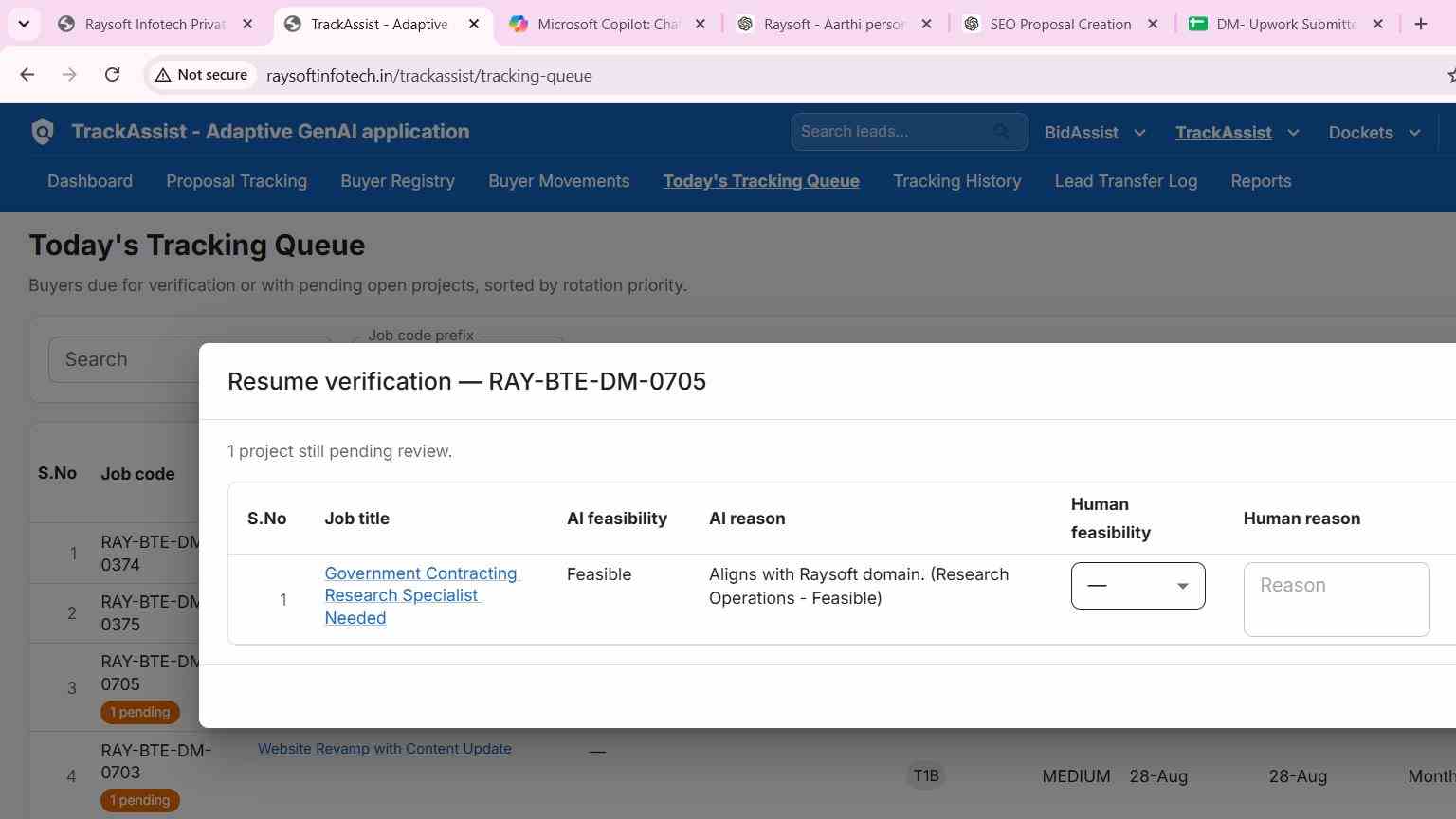This screenshot has height=819, width=1456.
Task: Expand the BidAssist menu
Action: click(x=1095, y=133)
